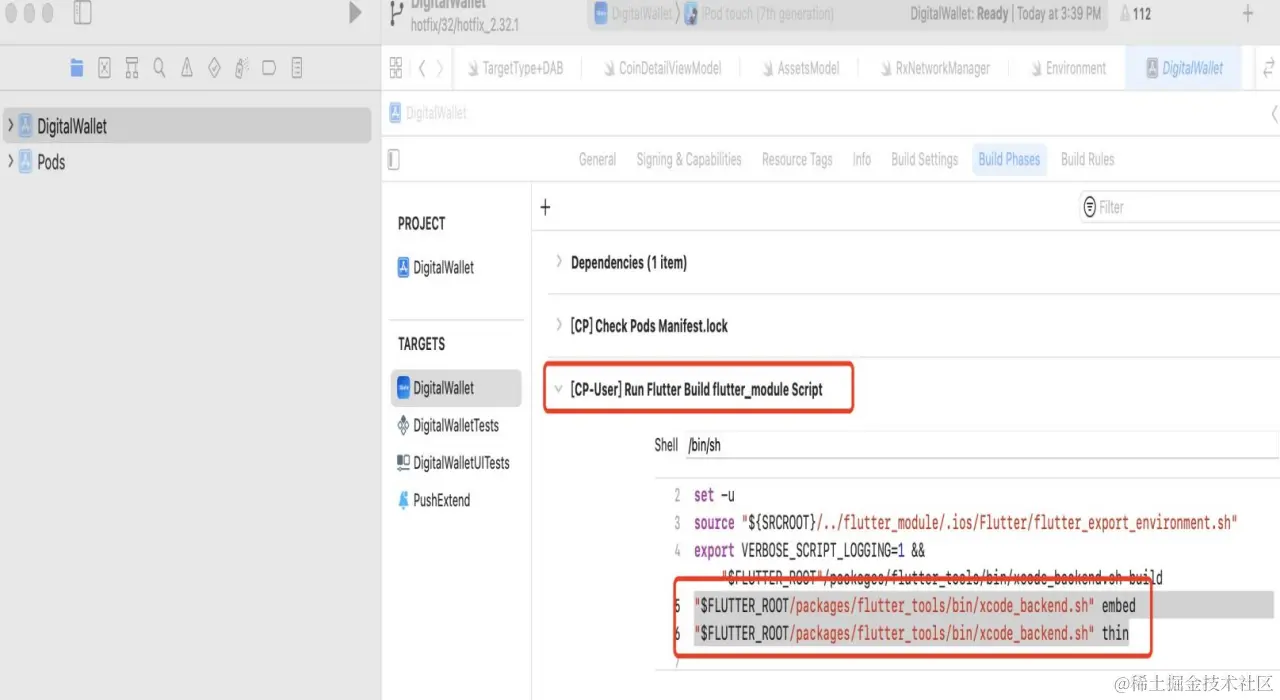Open Signing & Capabilities tab
This screenshot has width=1280, height=700.
(x=689, y=159)
